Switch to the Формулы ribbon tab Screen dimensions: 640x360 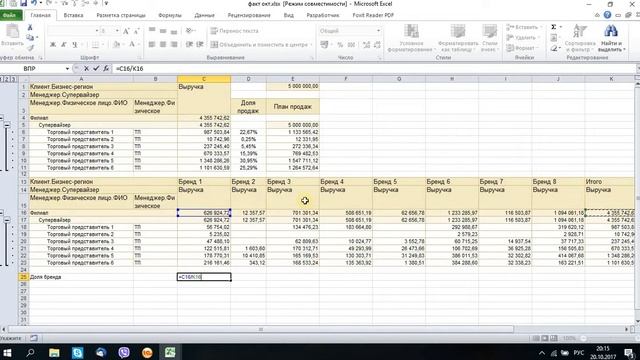[x=170, y=15]
